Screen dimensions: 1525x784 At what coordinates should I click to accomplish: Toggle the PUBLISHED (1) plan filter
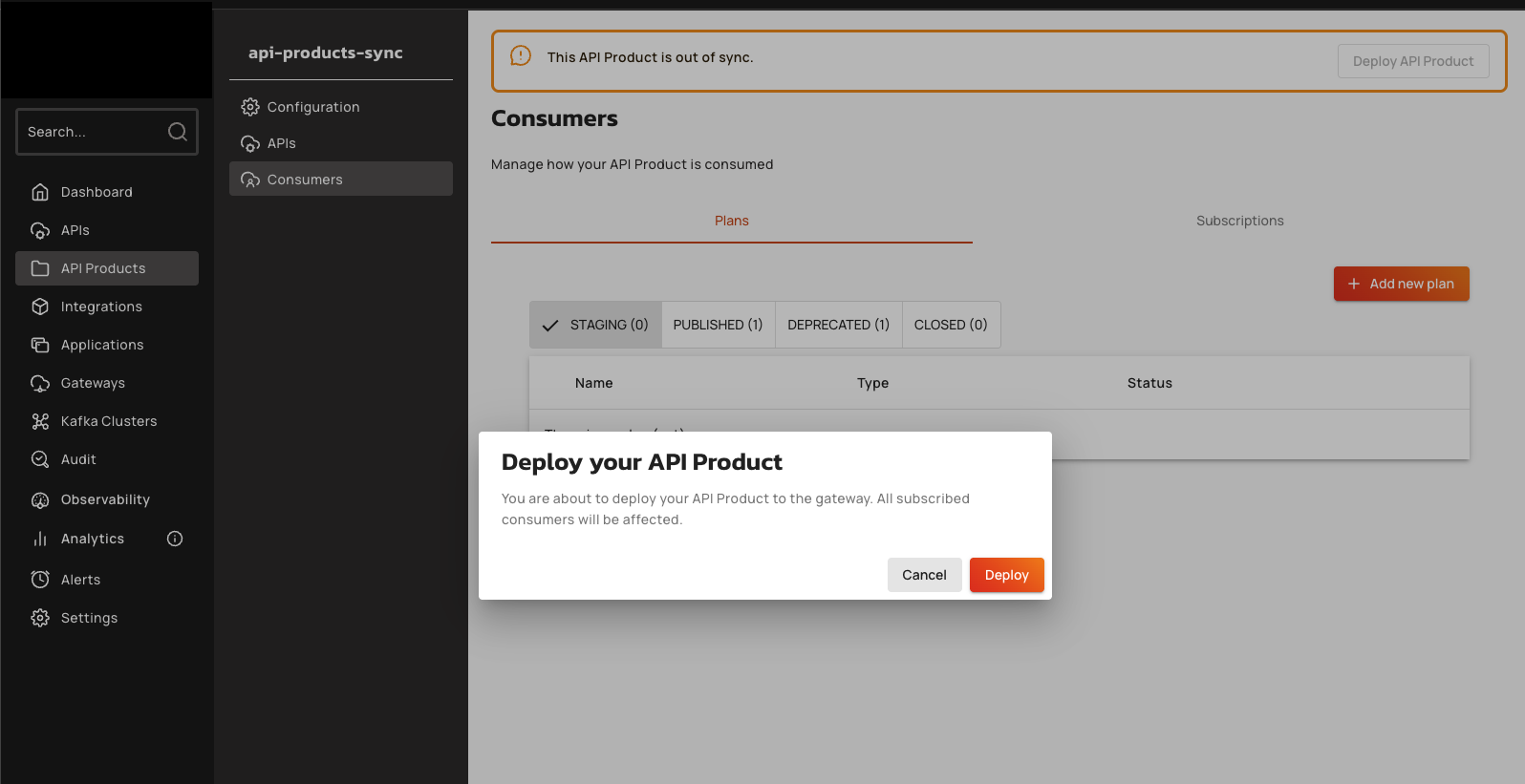[718, 325]
